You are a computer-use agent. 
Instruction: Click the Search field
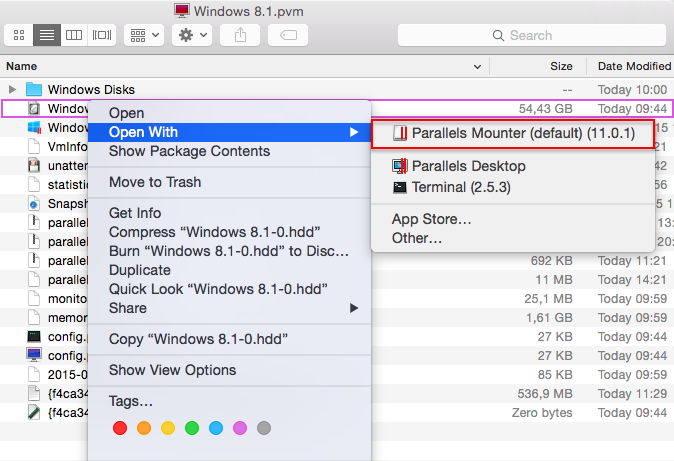tap(532, 35)
